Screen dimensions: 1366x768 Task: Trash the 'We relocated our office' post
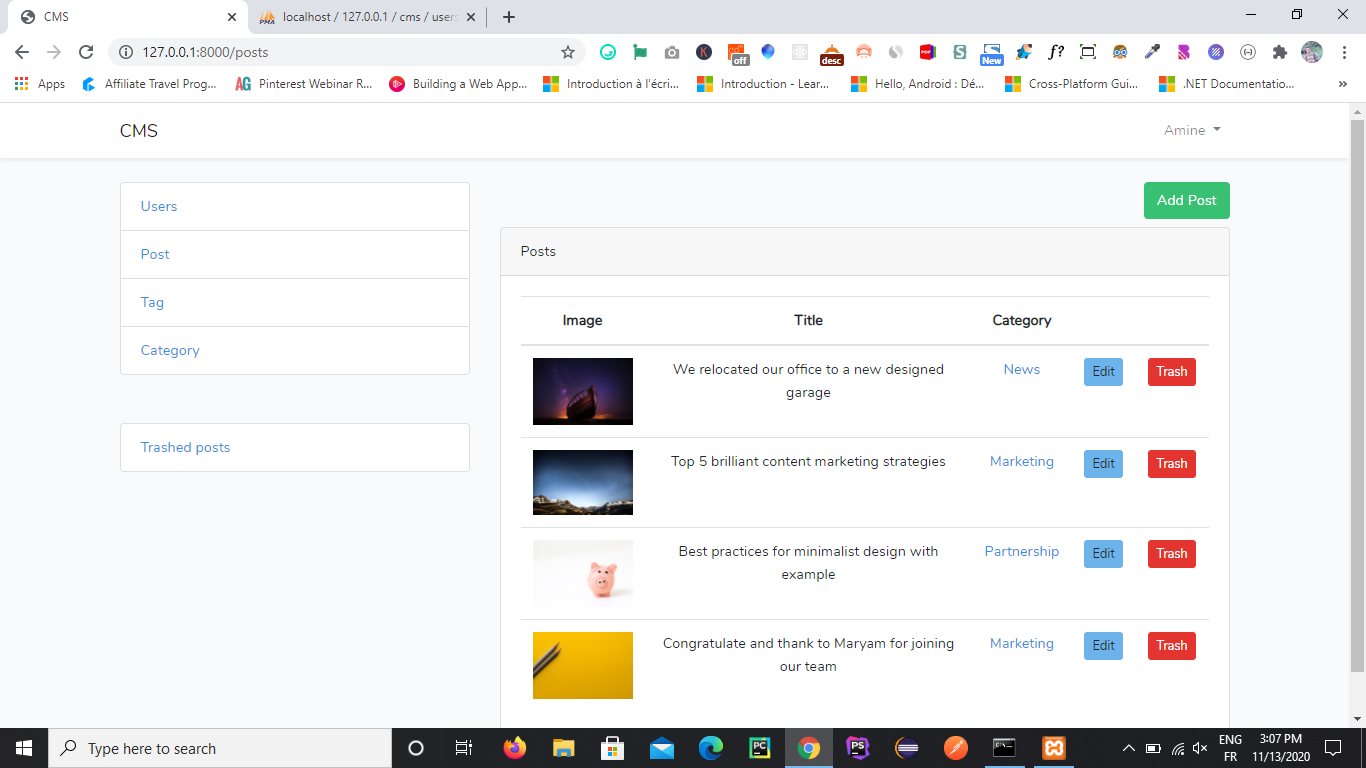click(x=1172, y=371)
